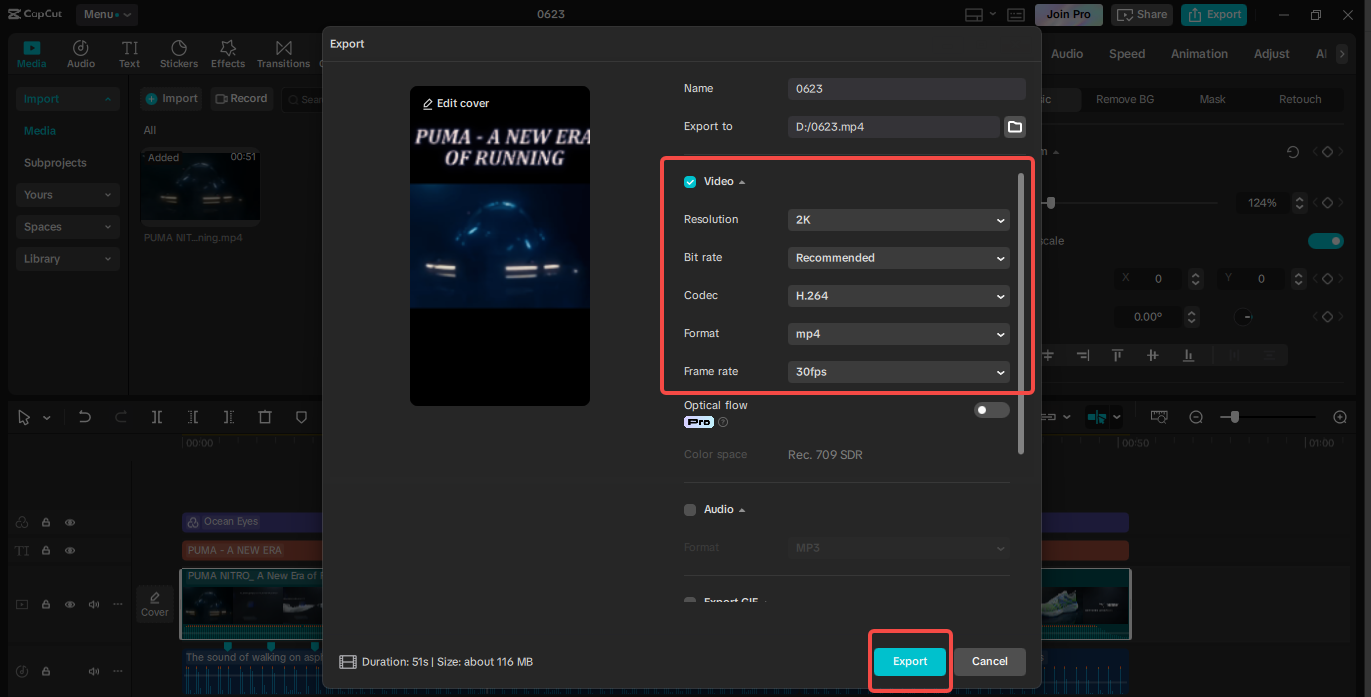Click the delete trash icon above the timeline
1371x697 pixels.
pyautogui.click(x=265, y=417)
